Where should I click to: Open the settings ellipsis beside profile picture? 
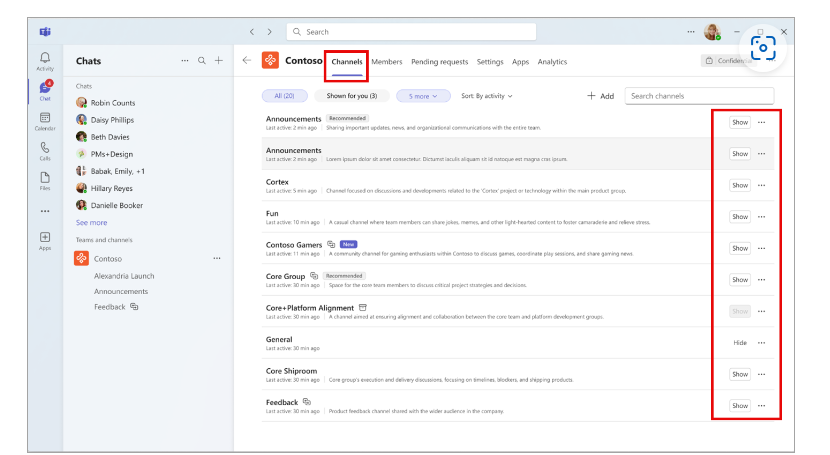(x=691, y=32)
